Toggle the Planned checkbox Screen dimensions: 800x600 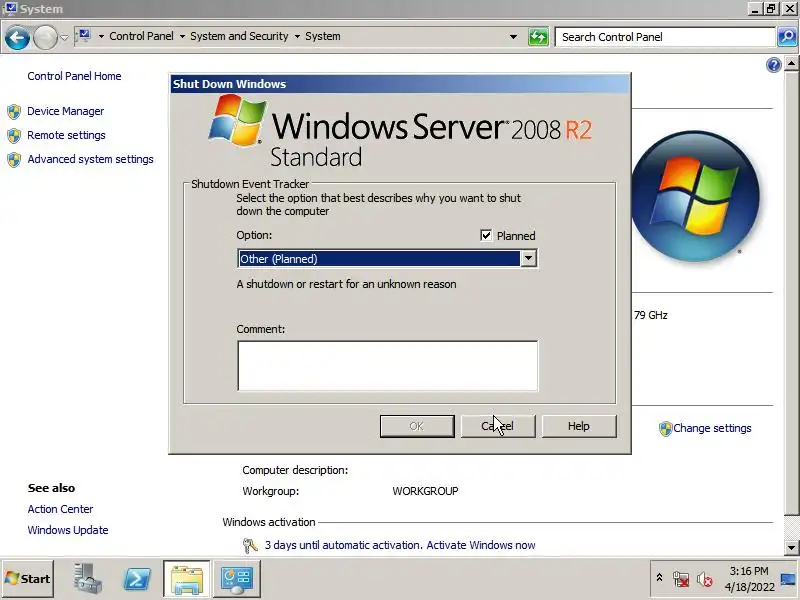[x=486, y=235]
